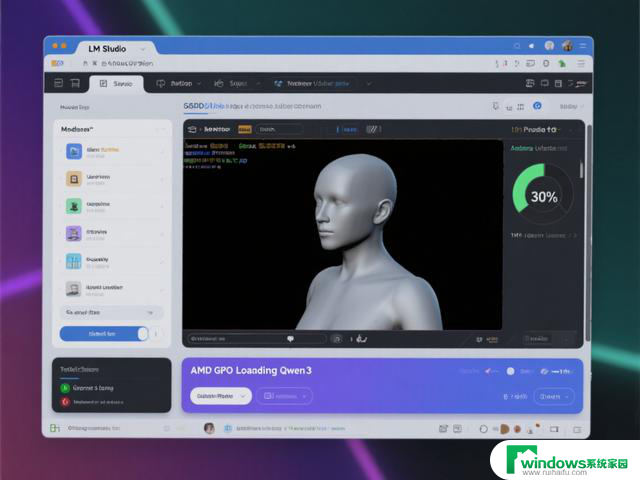This screenshot has height=480, width=640.
Task: Click the input field at viewer bottom
Action: coord(257,339)
